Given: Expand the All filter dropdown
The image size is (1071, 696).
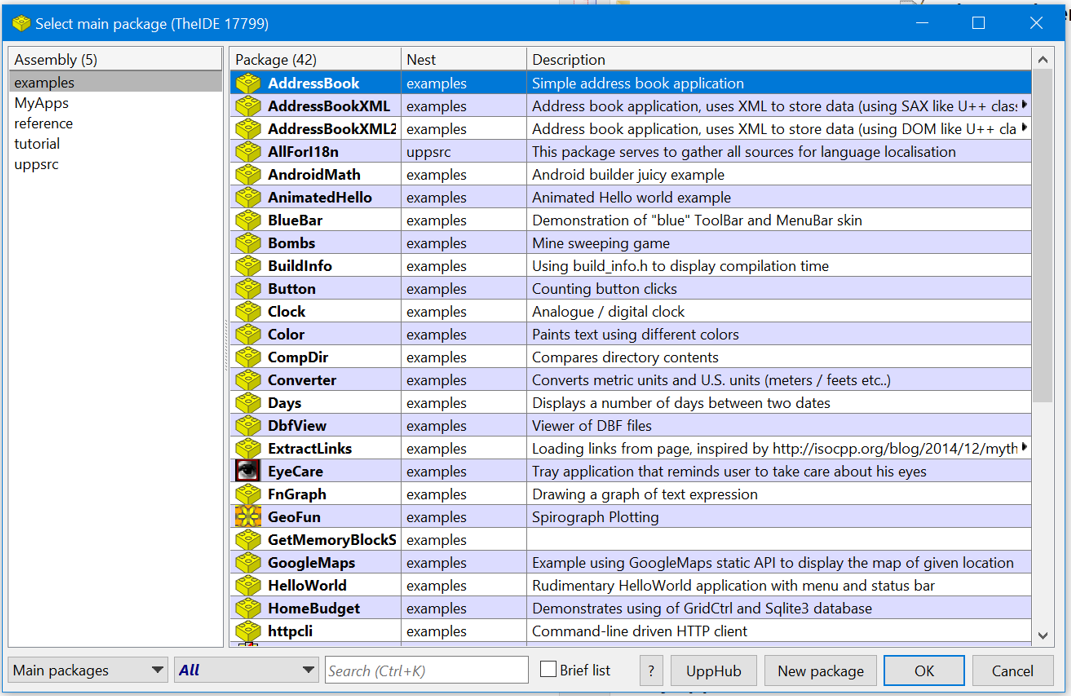Looking at the screenshot, I should tap(246, 670).
